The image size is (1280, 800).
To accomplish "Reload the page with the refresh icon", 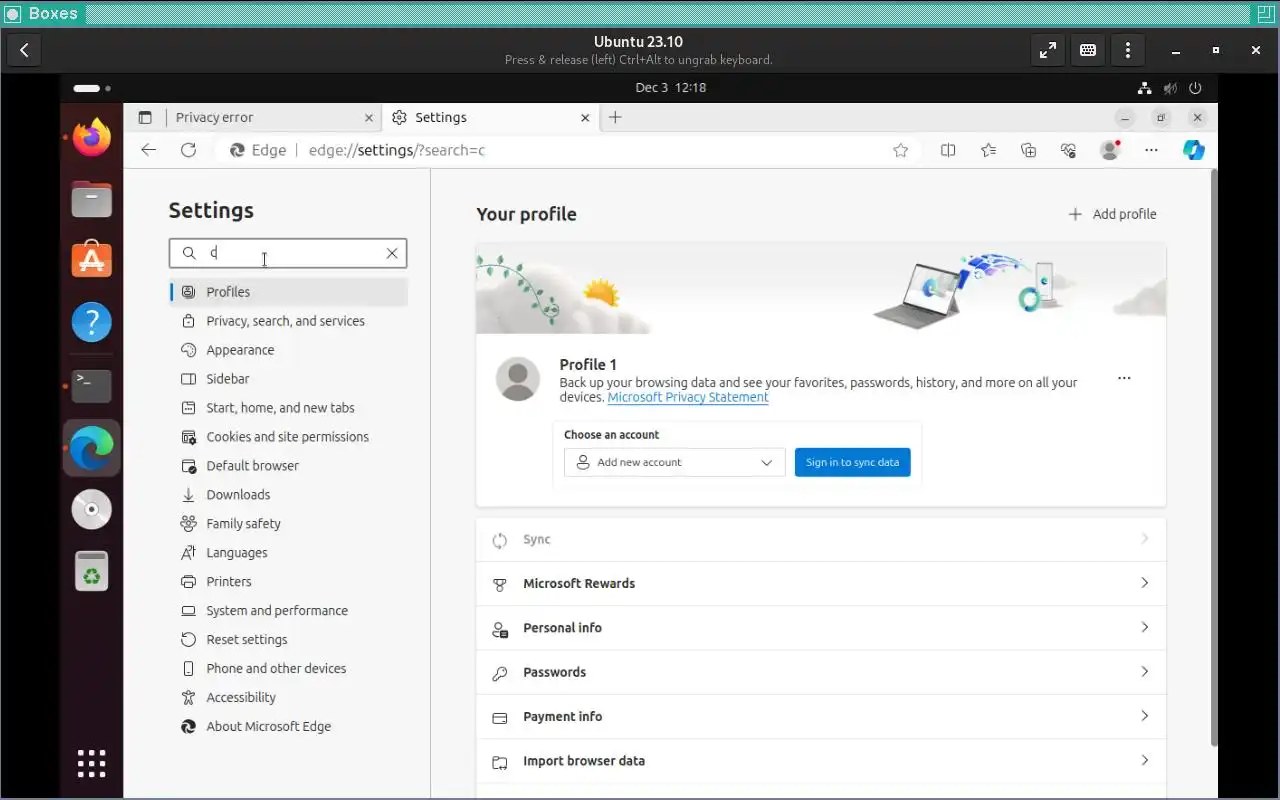I will [x=188, y=150].
